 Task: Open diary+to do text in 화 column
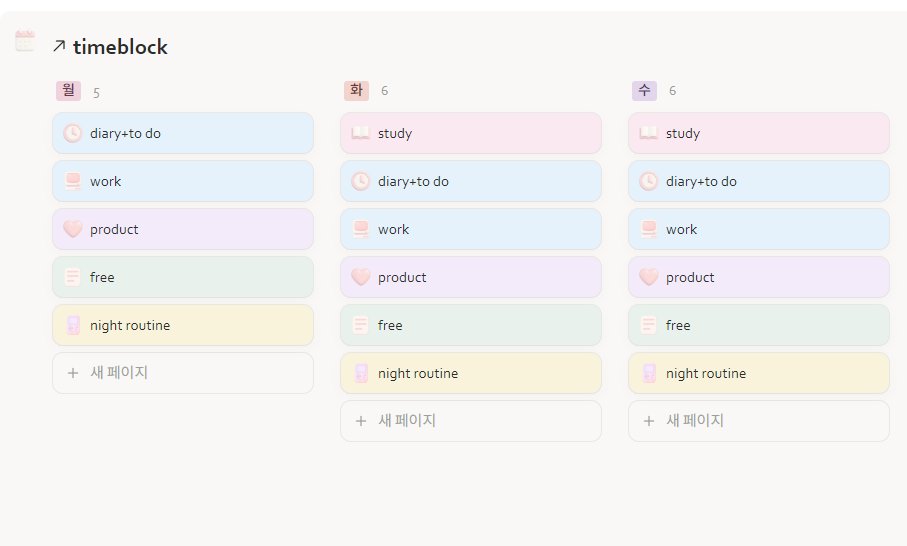coord(414,182)
